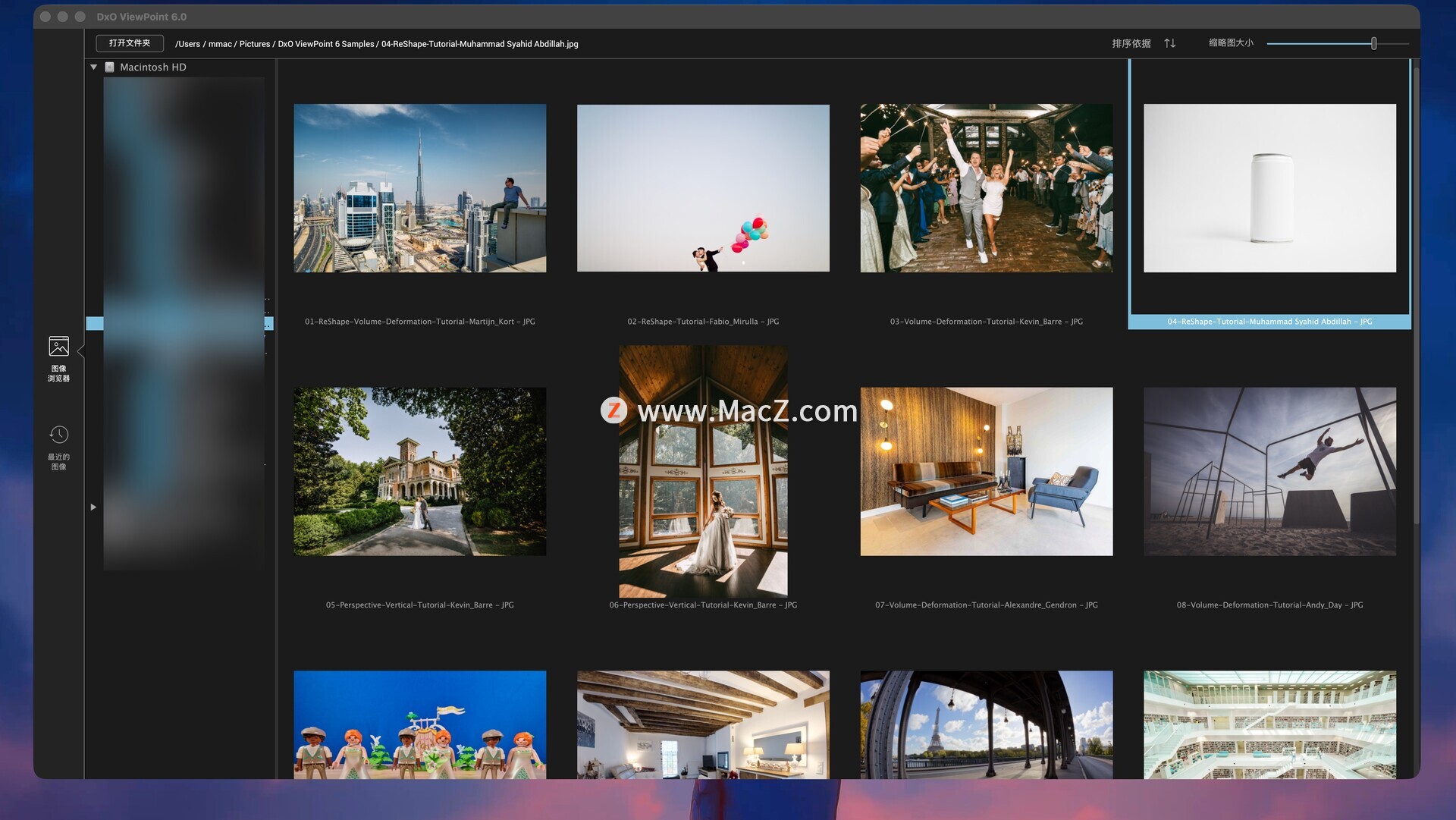Toggle sort direction arrows icon
Viewport: 1456px width, 820px height.
[1169, 43]
